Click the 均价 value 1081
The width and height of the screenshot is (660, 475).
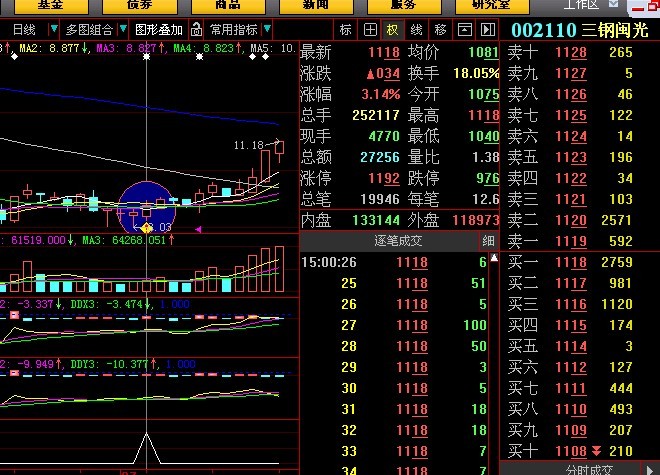point(484,52)
